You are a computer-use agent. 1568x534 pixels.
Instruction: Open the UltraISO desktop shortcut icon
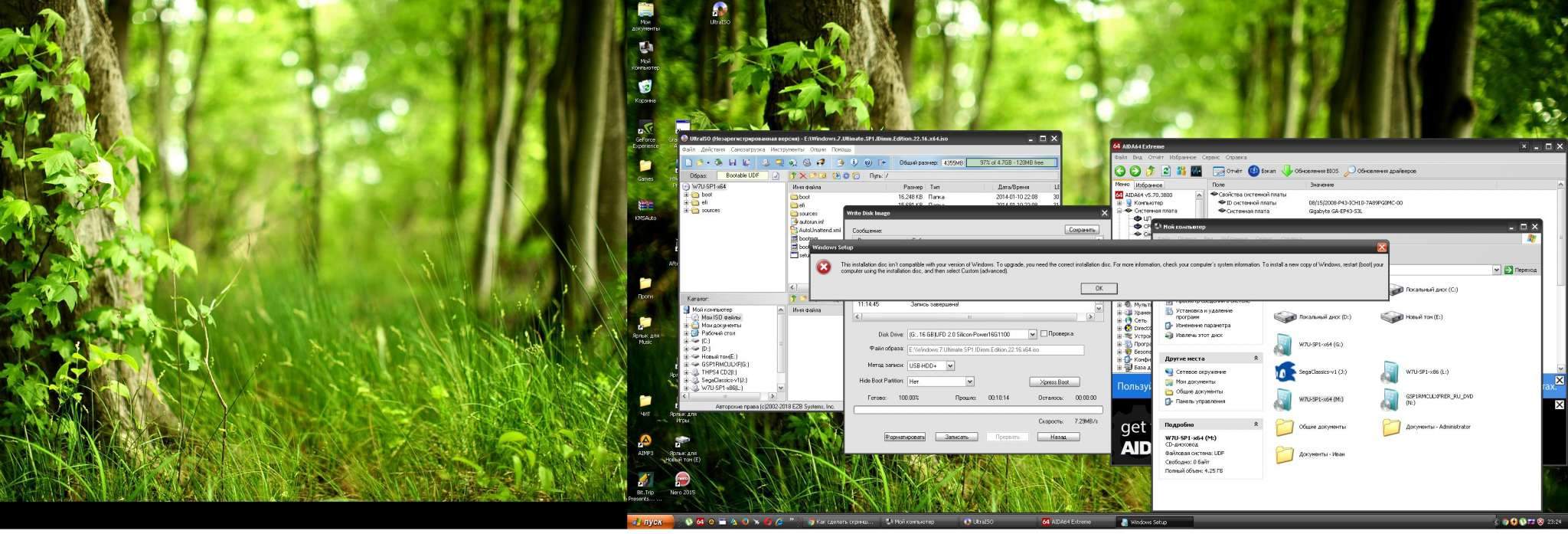click(719, 11)
